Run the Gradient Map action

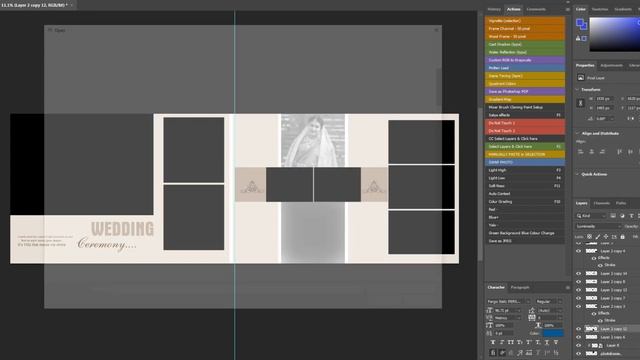[x=525, y=99]
